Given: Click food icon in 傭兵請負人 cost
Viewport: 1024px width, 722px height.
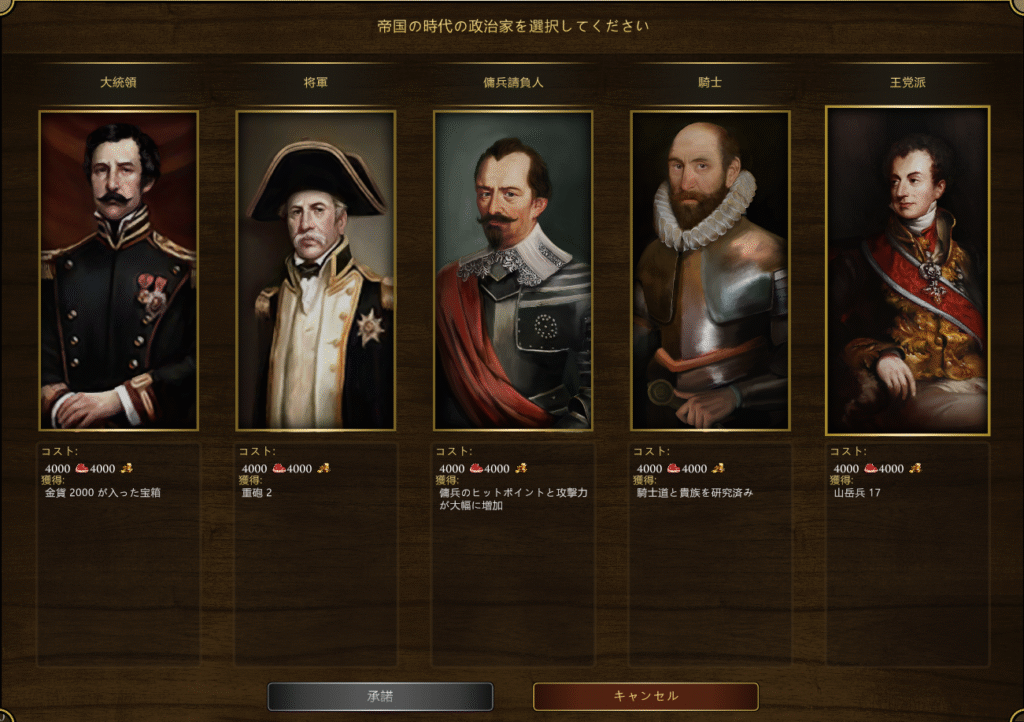Looking at the screenshot, I should pyautogui.click(x=476, y=468).
